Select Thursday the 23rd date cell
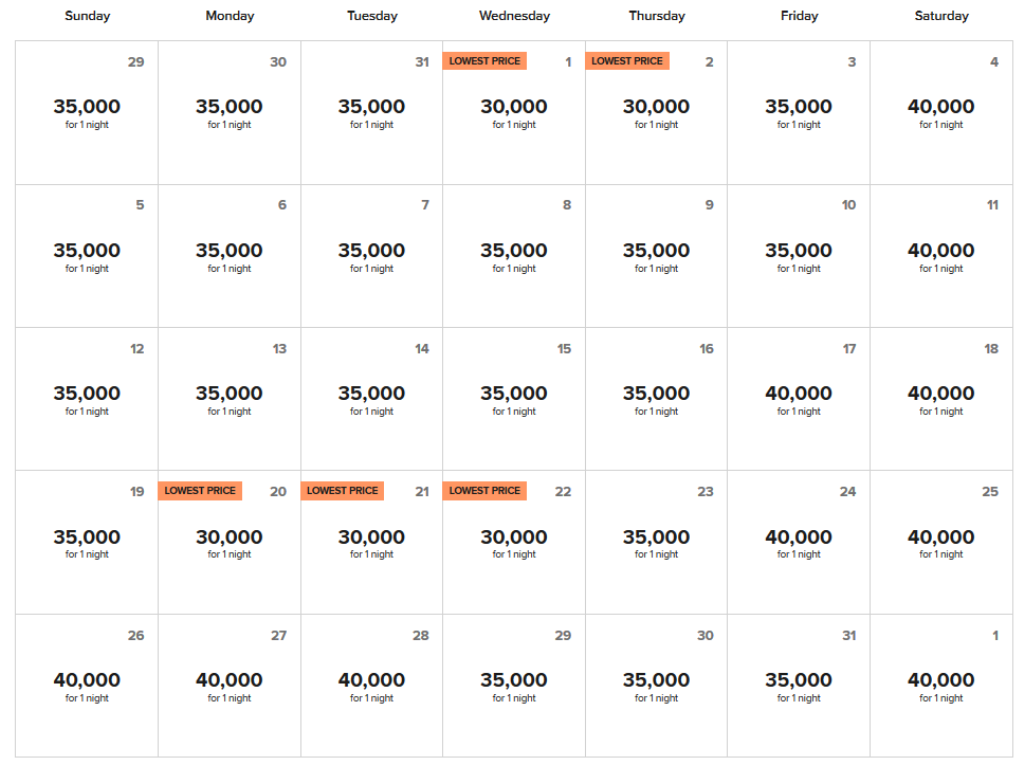 point(656,543)
